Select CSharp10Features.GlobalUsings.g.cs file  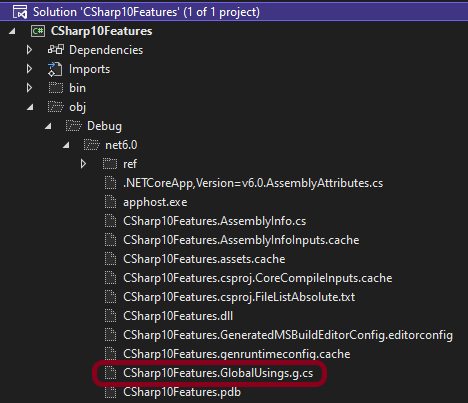(x=218, y=373)
